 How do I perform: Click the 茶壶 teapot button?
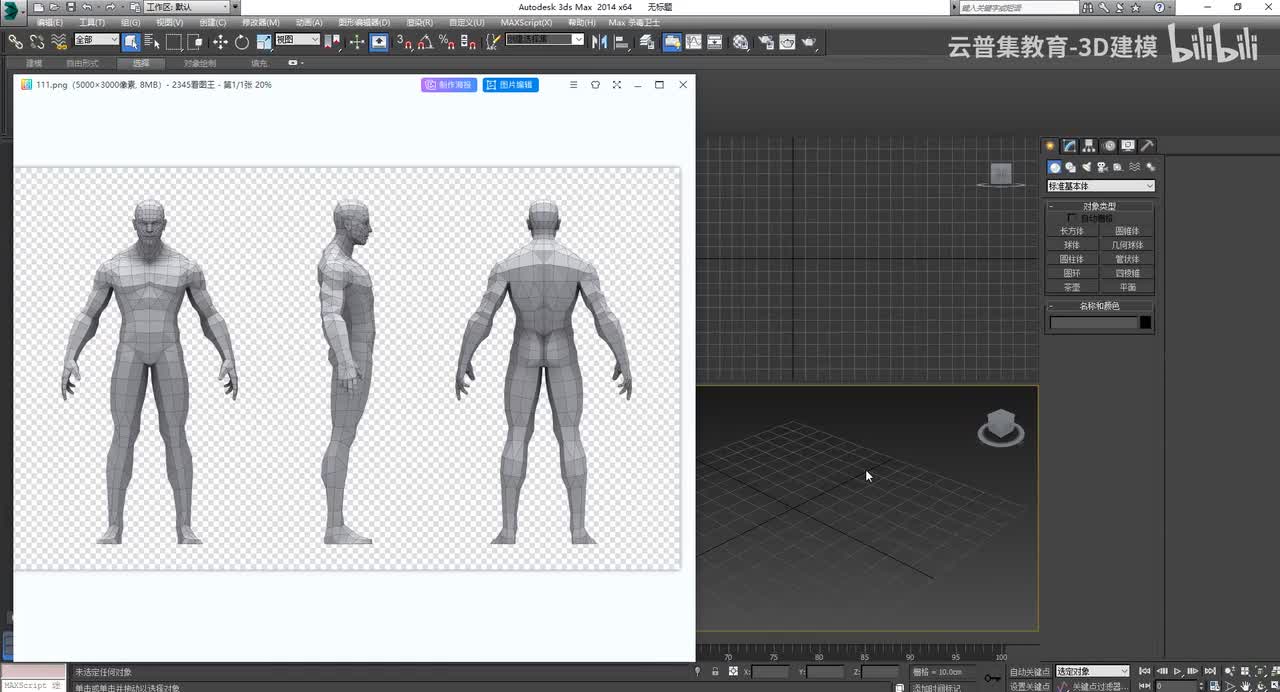point(1072,287)
